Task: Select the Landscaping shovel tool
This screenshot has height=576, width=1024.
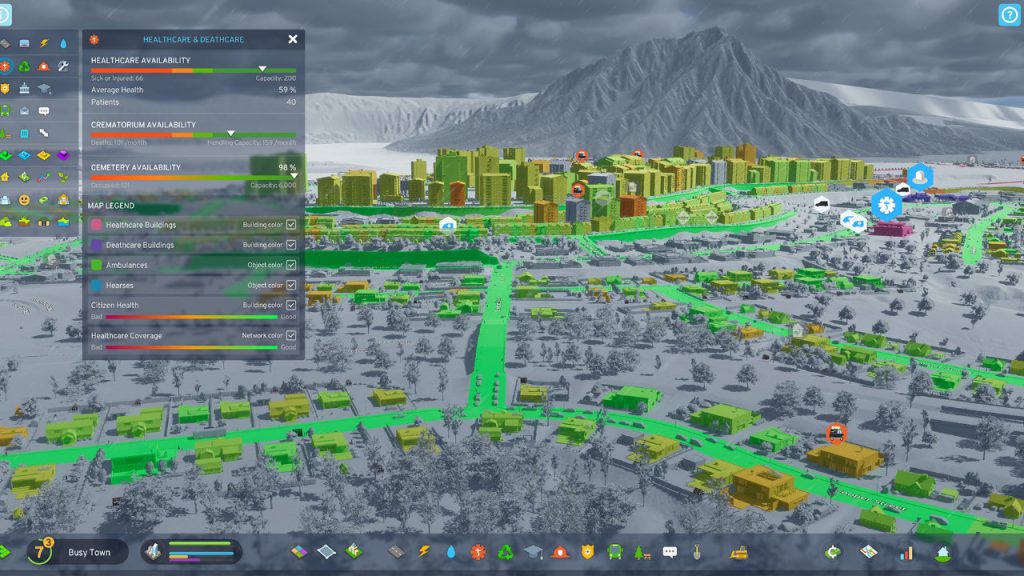Action: point(697,552)
